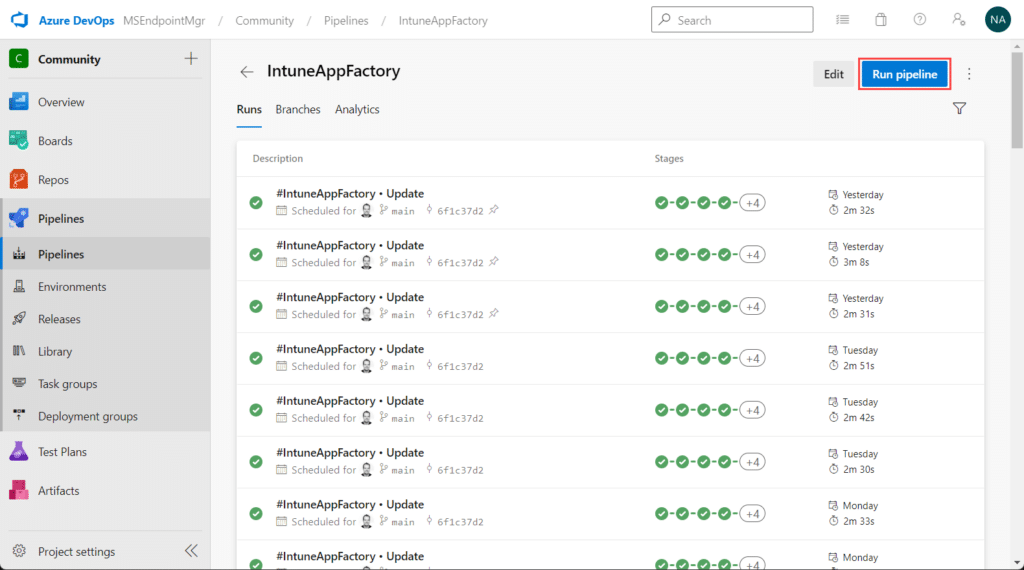
Task: Expand +4 stages on the 2m 32s run
Action: coord(752,202)
